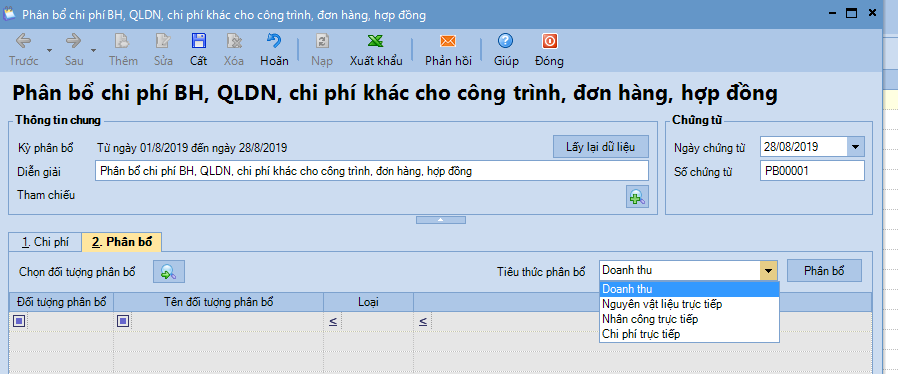Export to Excel with Xuất khẩu icon

pyautogui.click(x=376, y=41)
